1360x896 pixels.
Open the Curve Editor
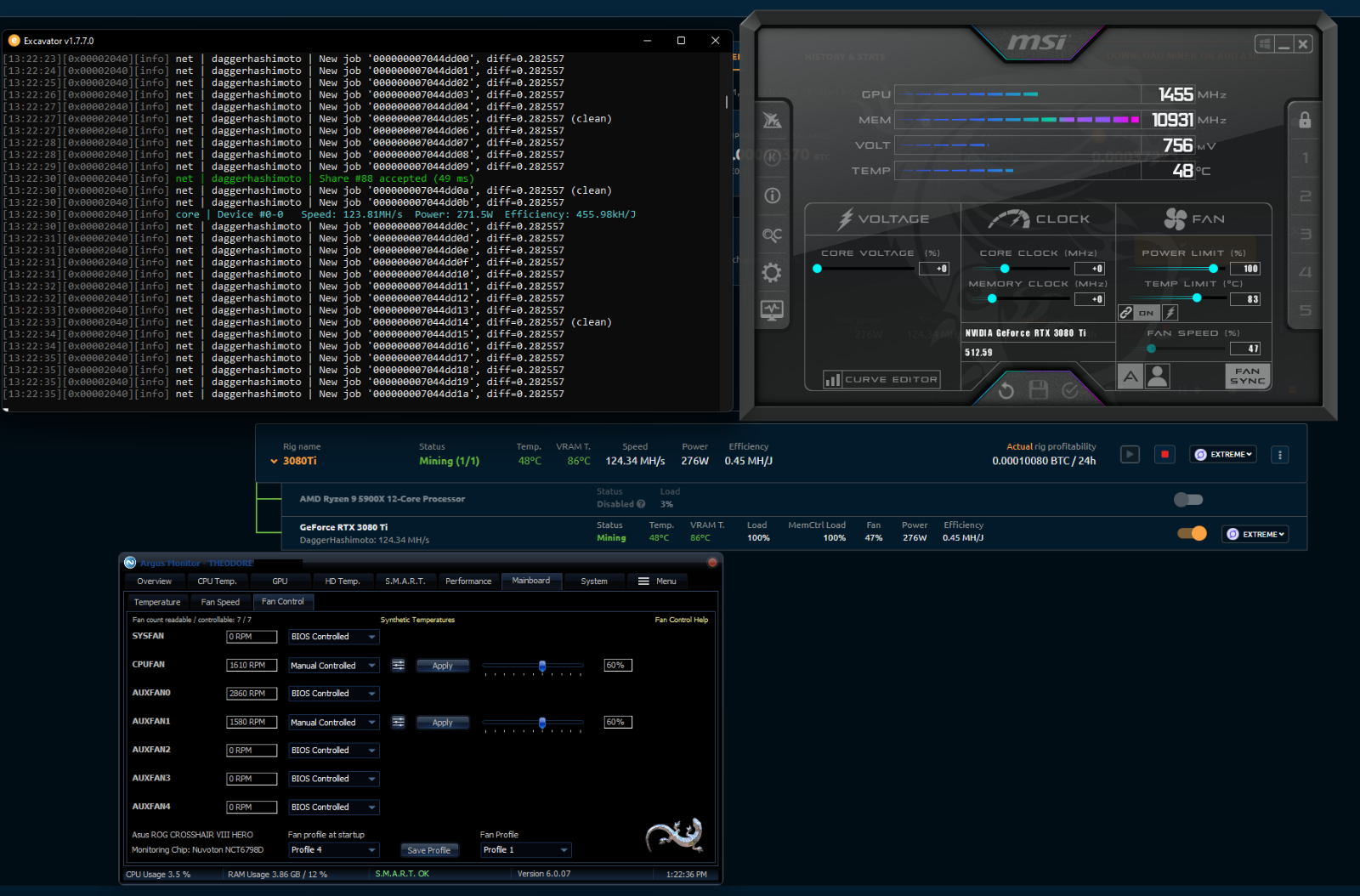coord(881,380)
